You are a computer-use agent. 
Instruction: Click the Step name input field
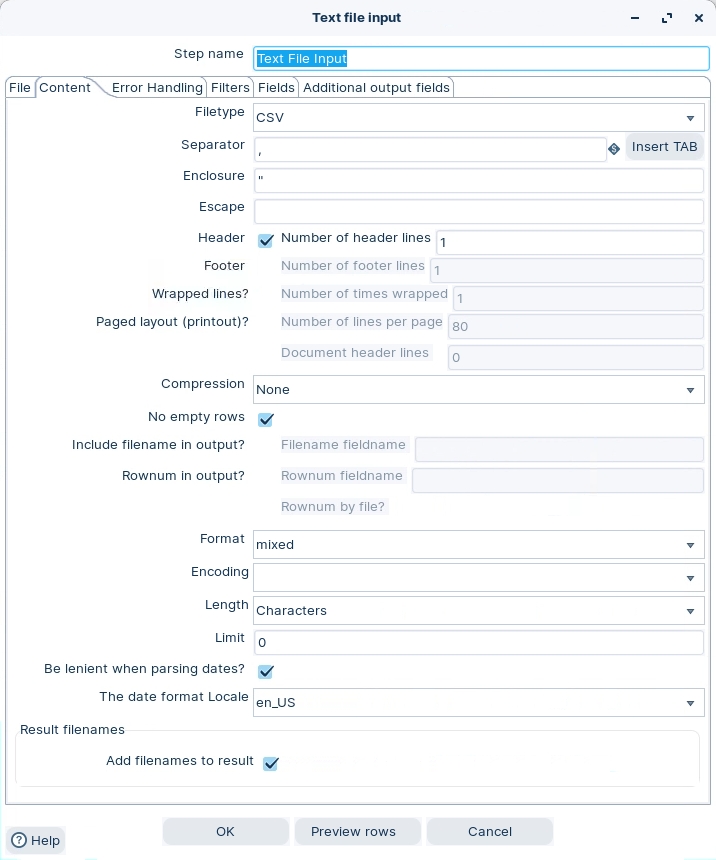click(480, 59)
